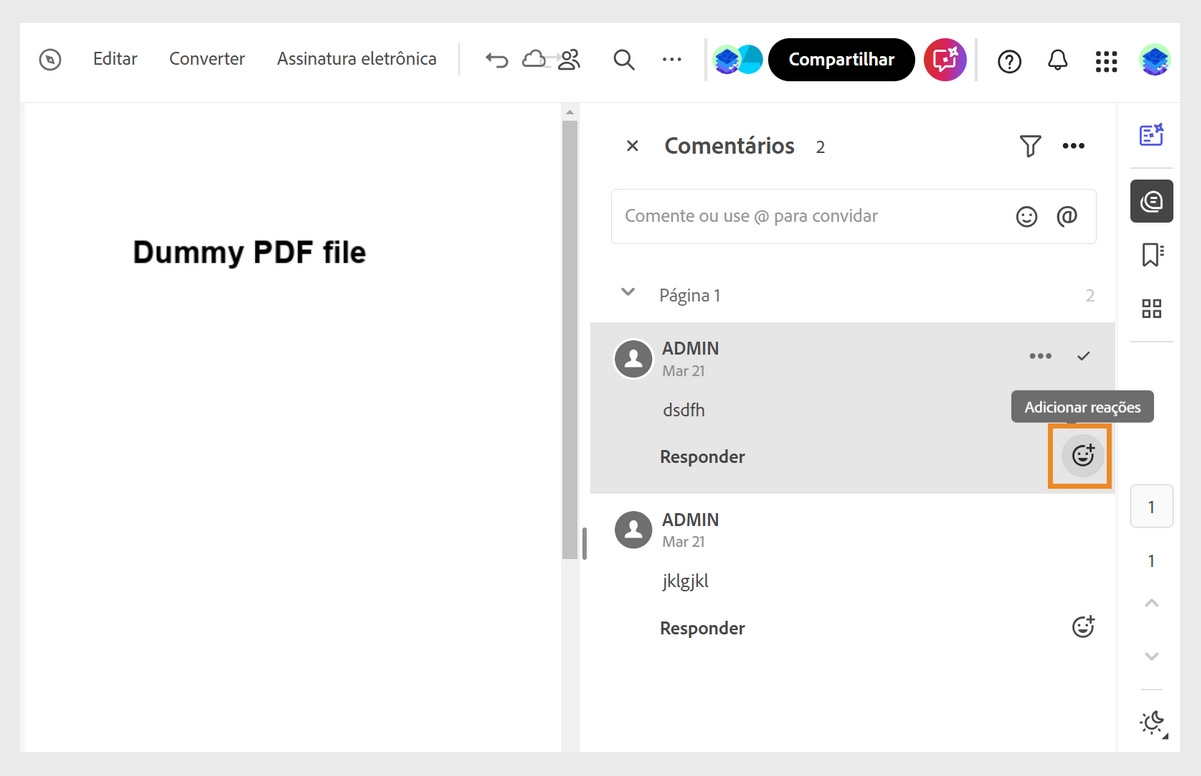Open the notifications bell

(x=1057, y=60)
